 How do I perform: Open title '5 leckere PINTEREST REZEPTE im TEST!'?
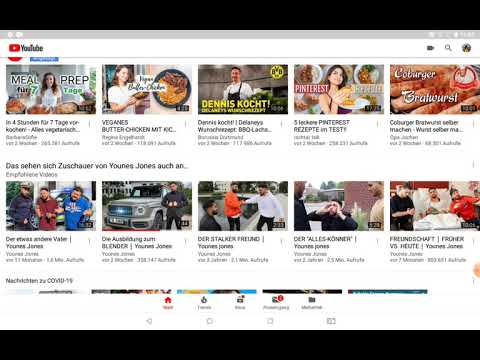[x=322, y=126]
